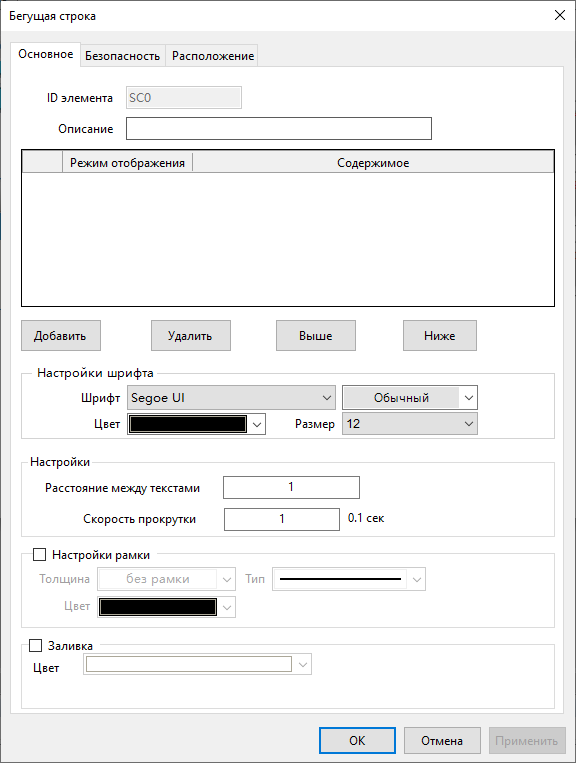The height and width of the screenshot is (763, 576).
Task: Open the Размер 12 dropdown
Action: coord(410,423)
